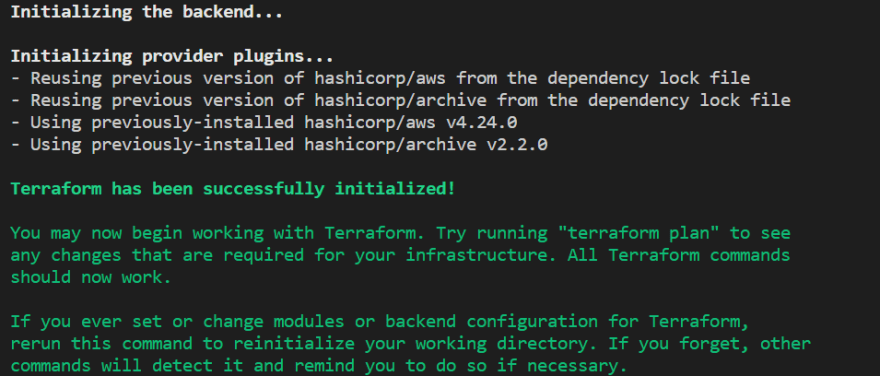Viewport: 880px width, 376px height.
Task: Click line starting 'commands will detect it'
Action: pyautogui.click(x=319, y=366)
